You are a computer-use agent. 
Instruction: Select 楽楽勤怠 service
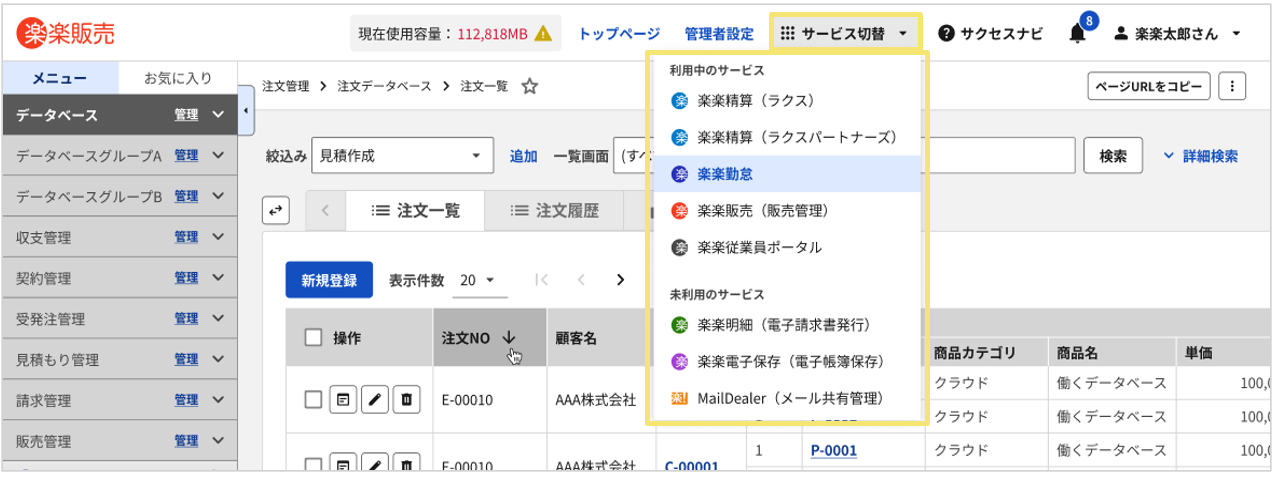(x=786, y=174)
